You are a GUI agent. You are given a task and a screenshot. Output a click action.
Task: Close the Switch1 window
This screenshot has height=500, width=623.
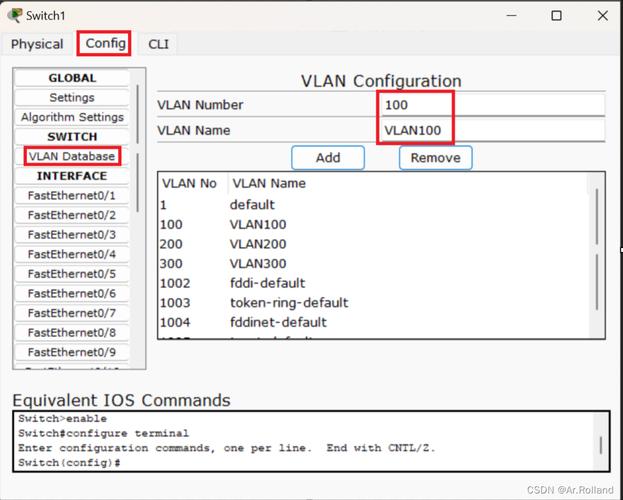pos(602,16)
